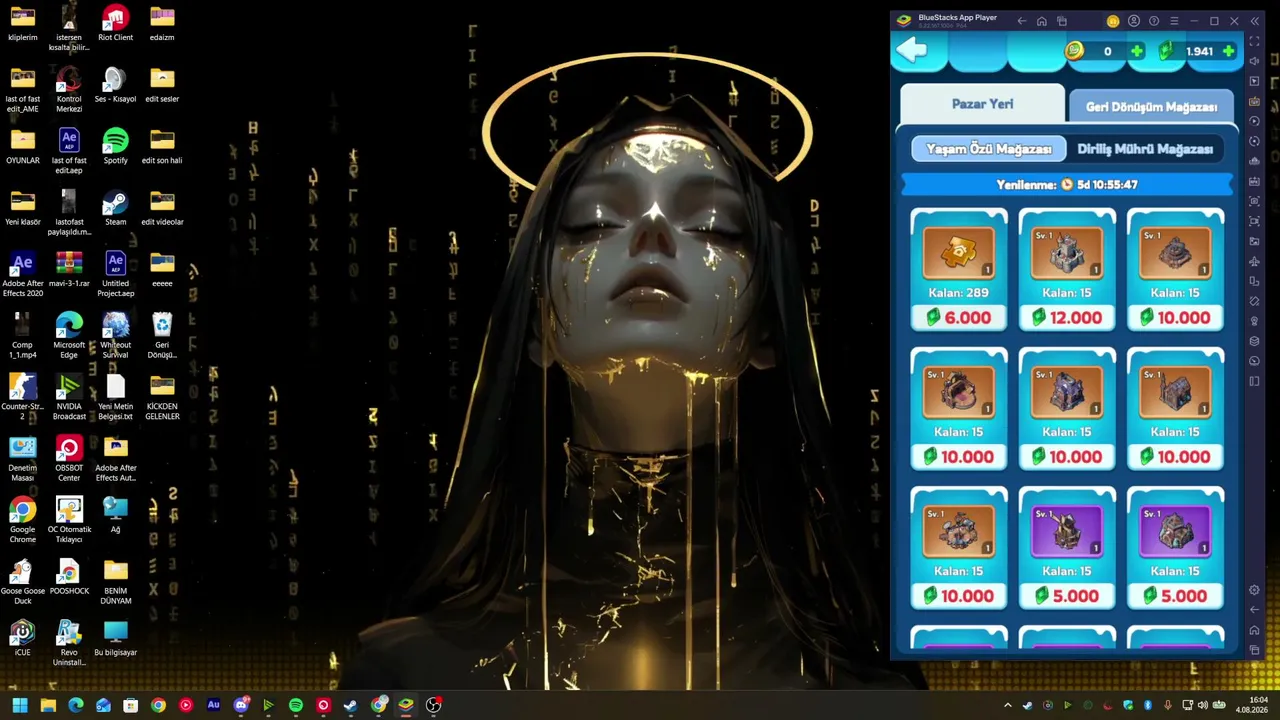Open the BlueStacks account profile icon
The height and width of the screenshot is (720, 1280).
tap(1134, 21)
